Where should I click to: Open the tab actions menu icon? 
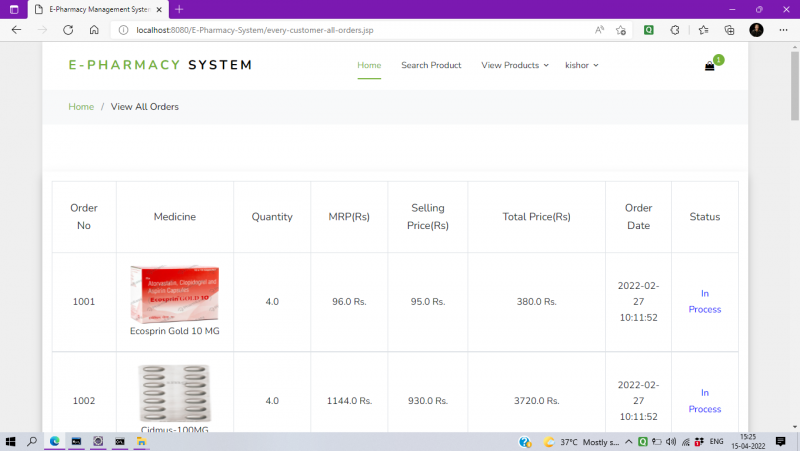coord(14,9)
